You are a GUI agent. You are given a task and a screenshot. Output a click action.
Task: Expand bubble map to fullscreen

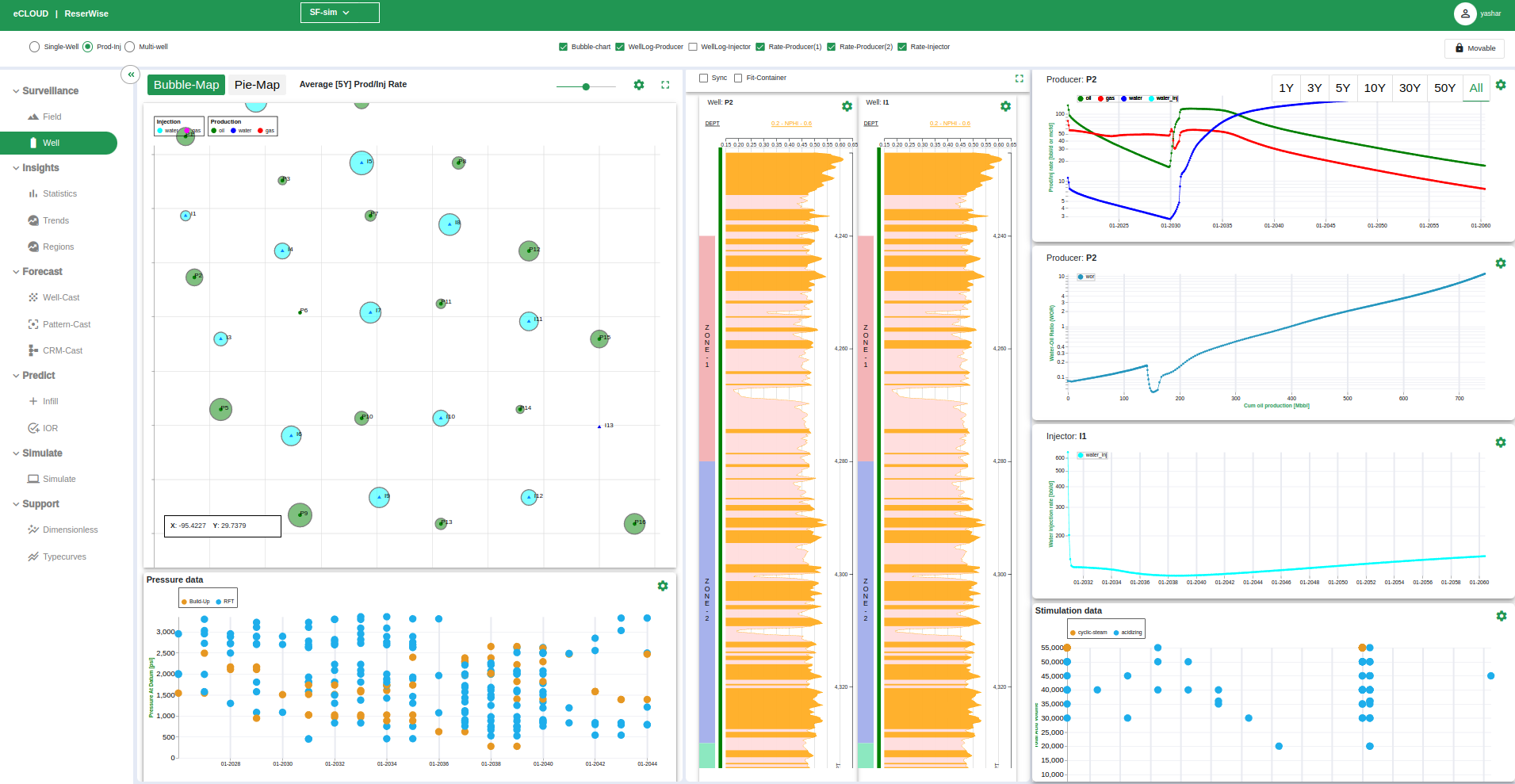(x=665, y=85)
